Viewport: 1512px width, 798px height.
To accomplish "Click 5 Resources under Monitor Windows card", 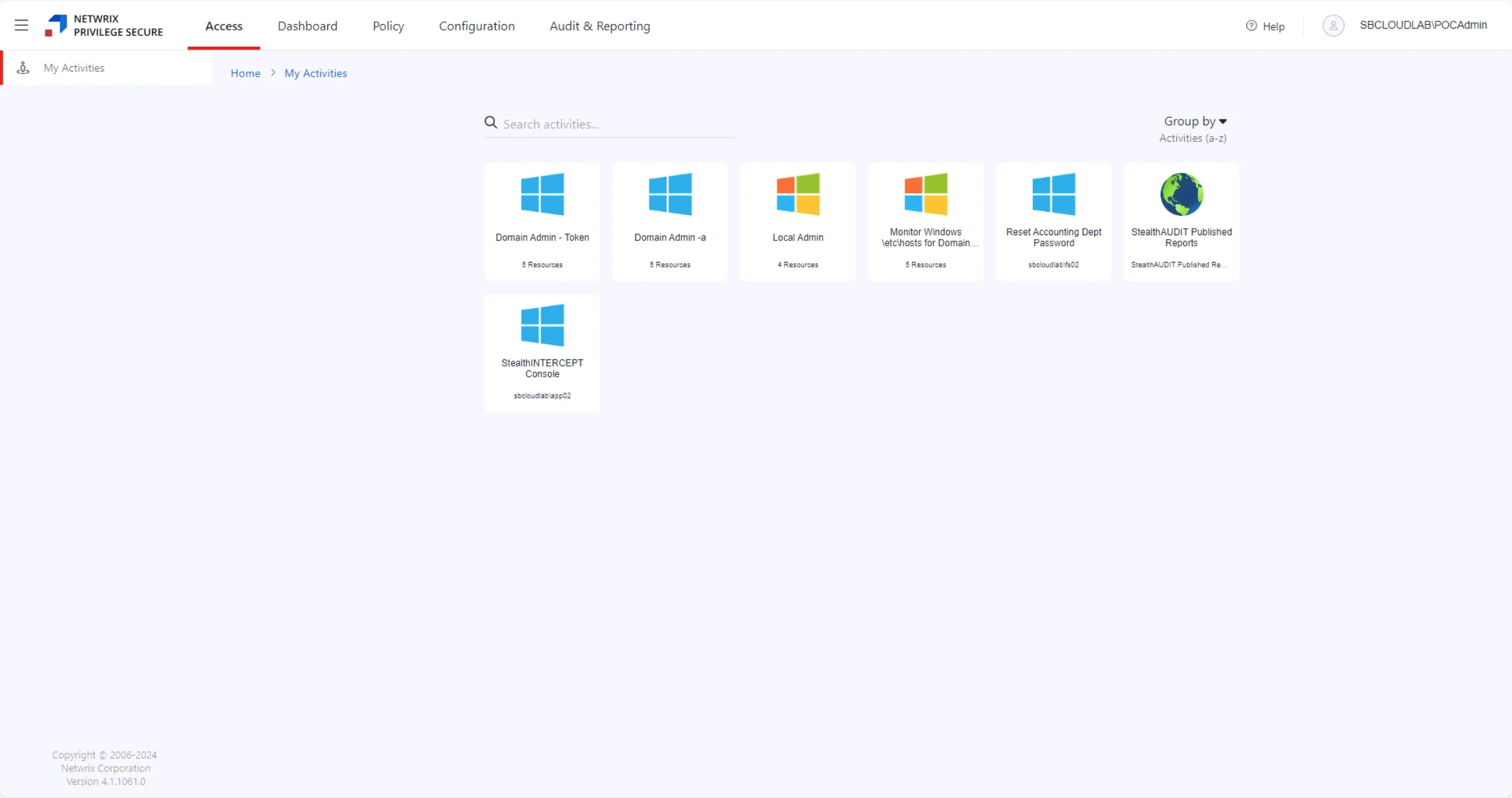I will (926, 264).
